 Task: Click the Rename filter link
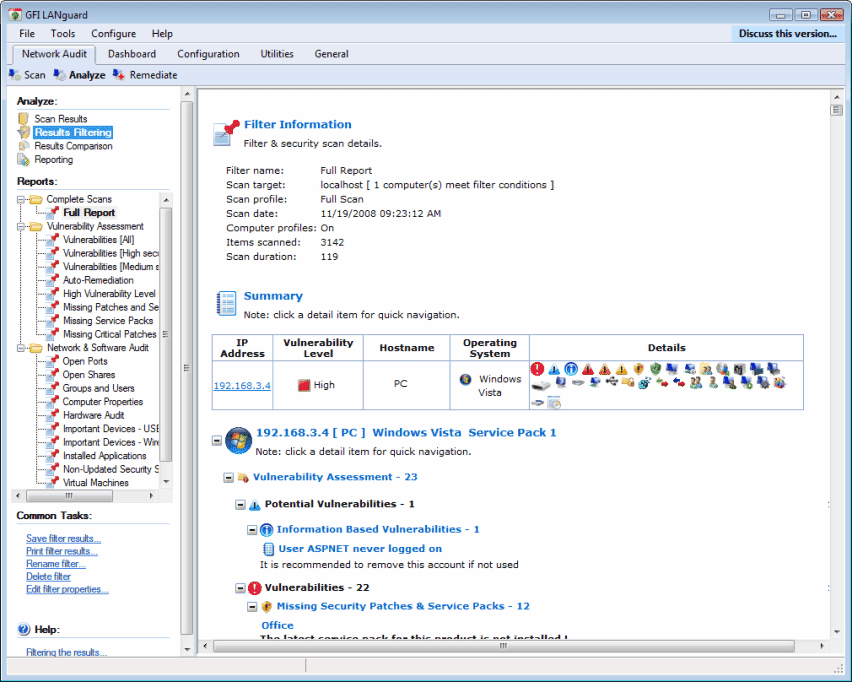[56, 564]
